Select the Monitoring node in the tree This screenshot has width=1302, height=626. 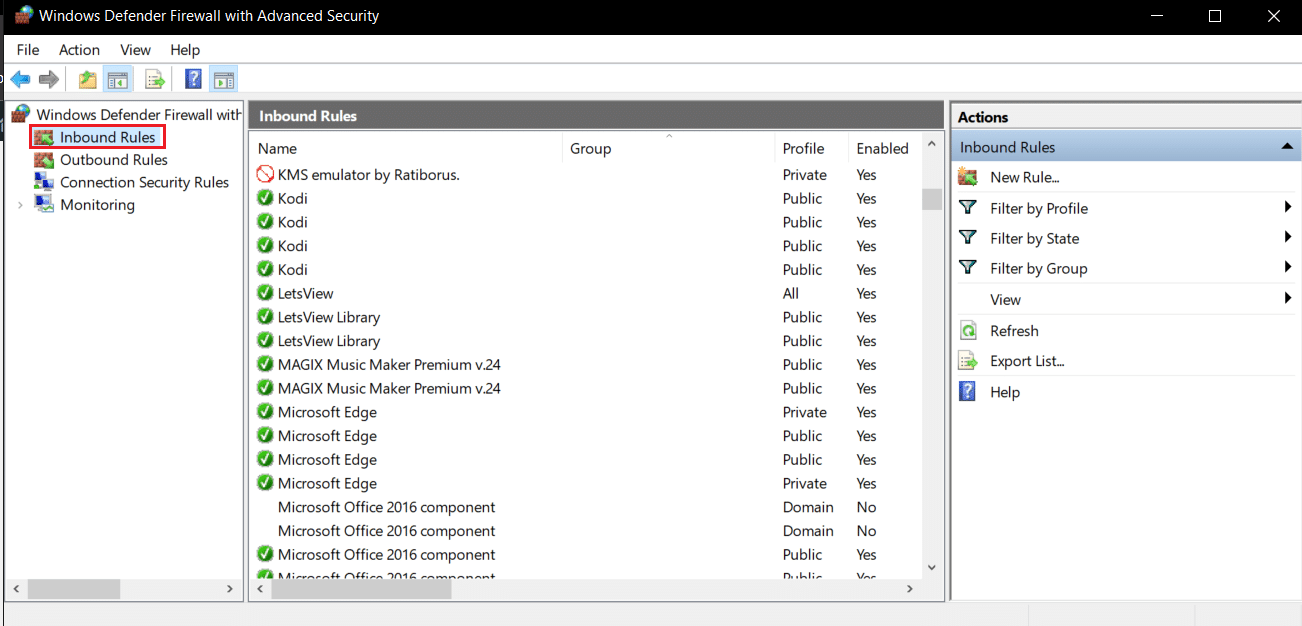97,205
